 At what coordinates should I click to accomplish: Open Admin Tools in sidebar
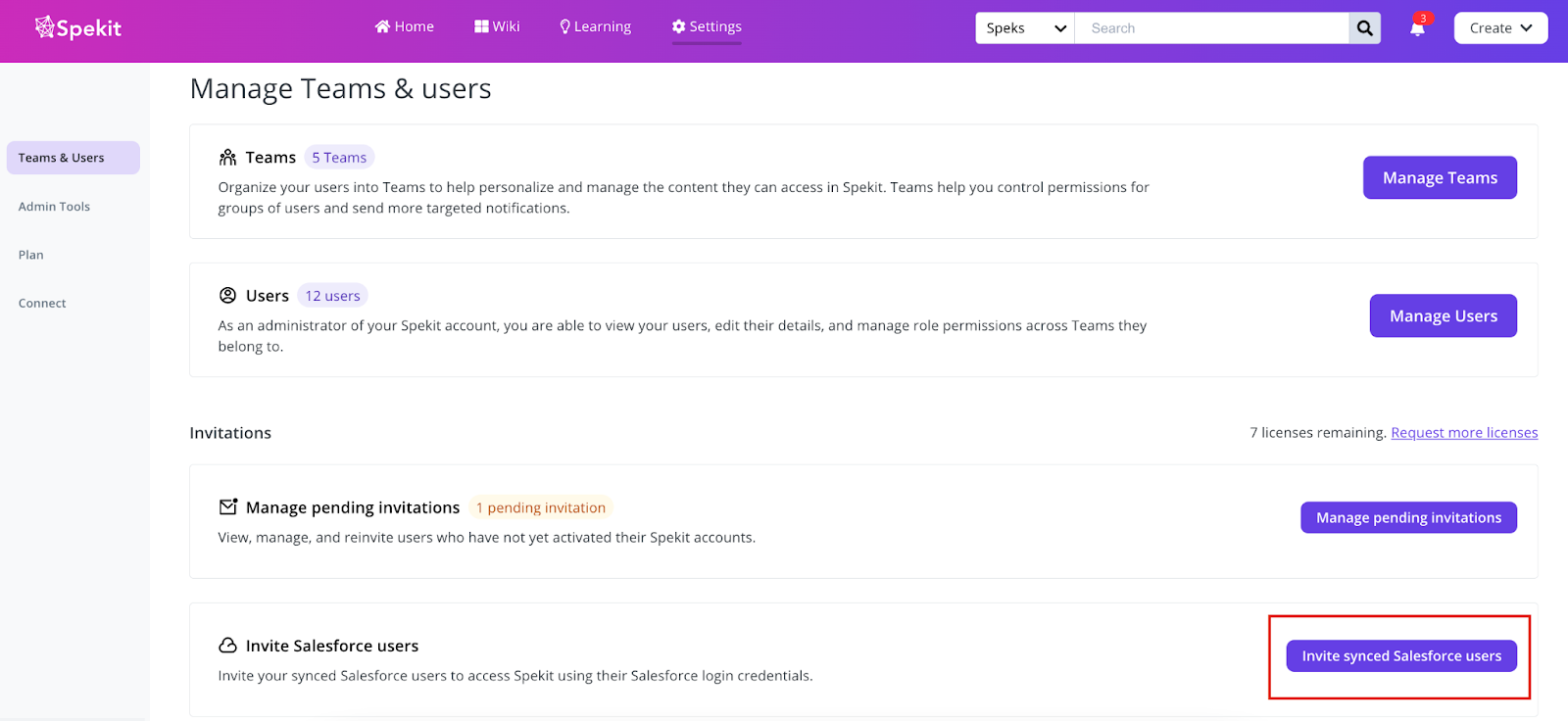coord(54,207)
